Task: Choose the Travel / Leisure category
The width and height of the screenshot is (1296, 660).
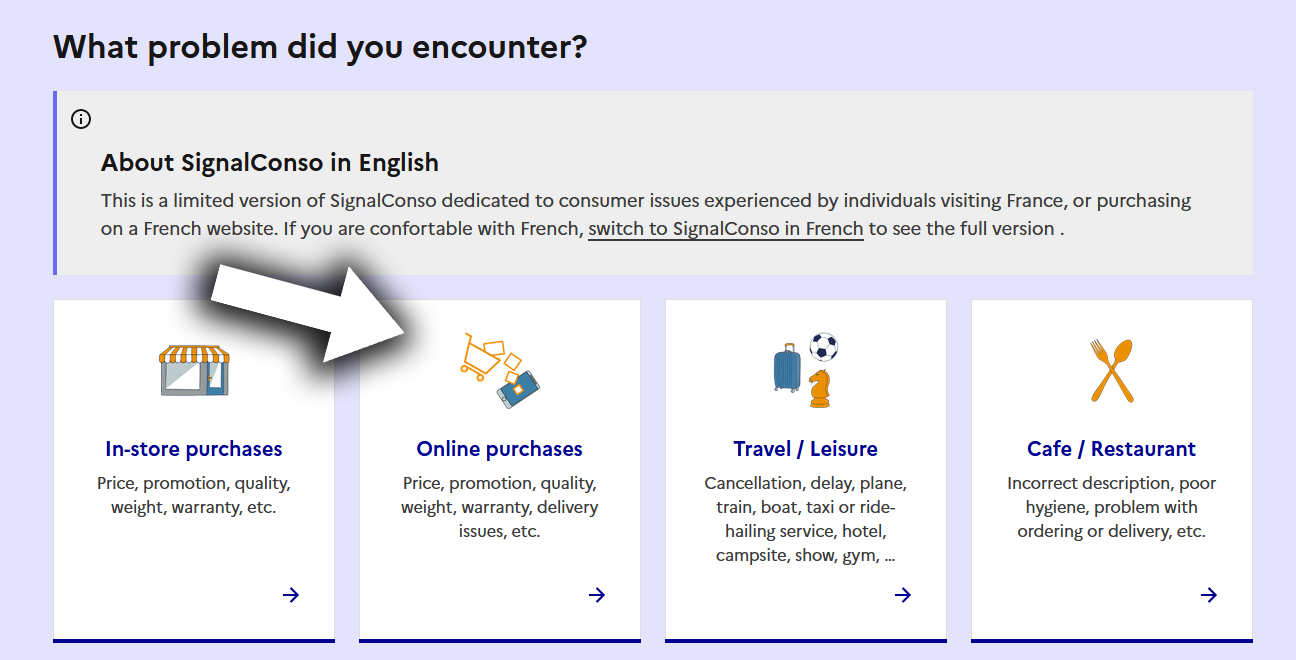Action: [x=805, y=449]
